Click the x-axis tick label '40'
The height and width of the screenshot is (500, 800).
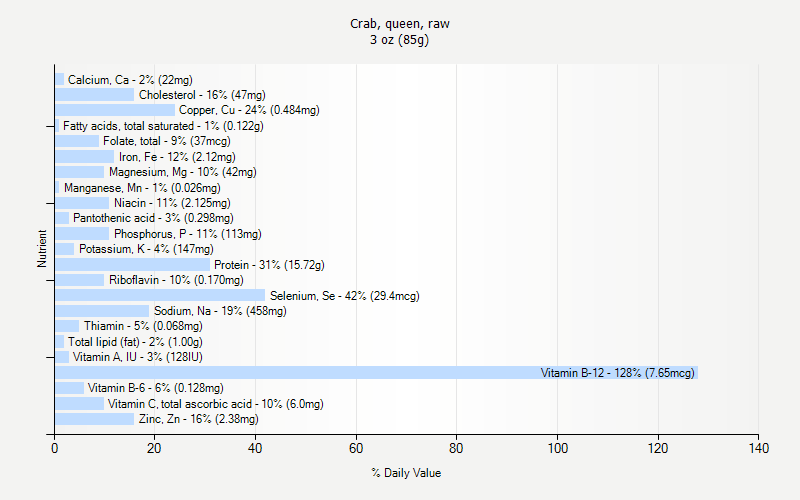255,448
